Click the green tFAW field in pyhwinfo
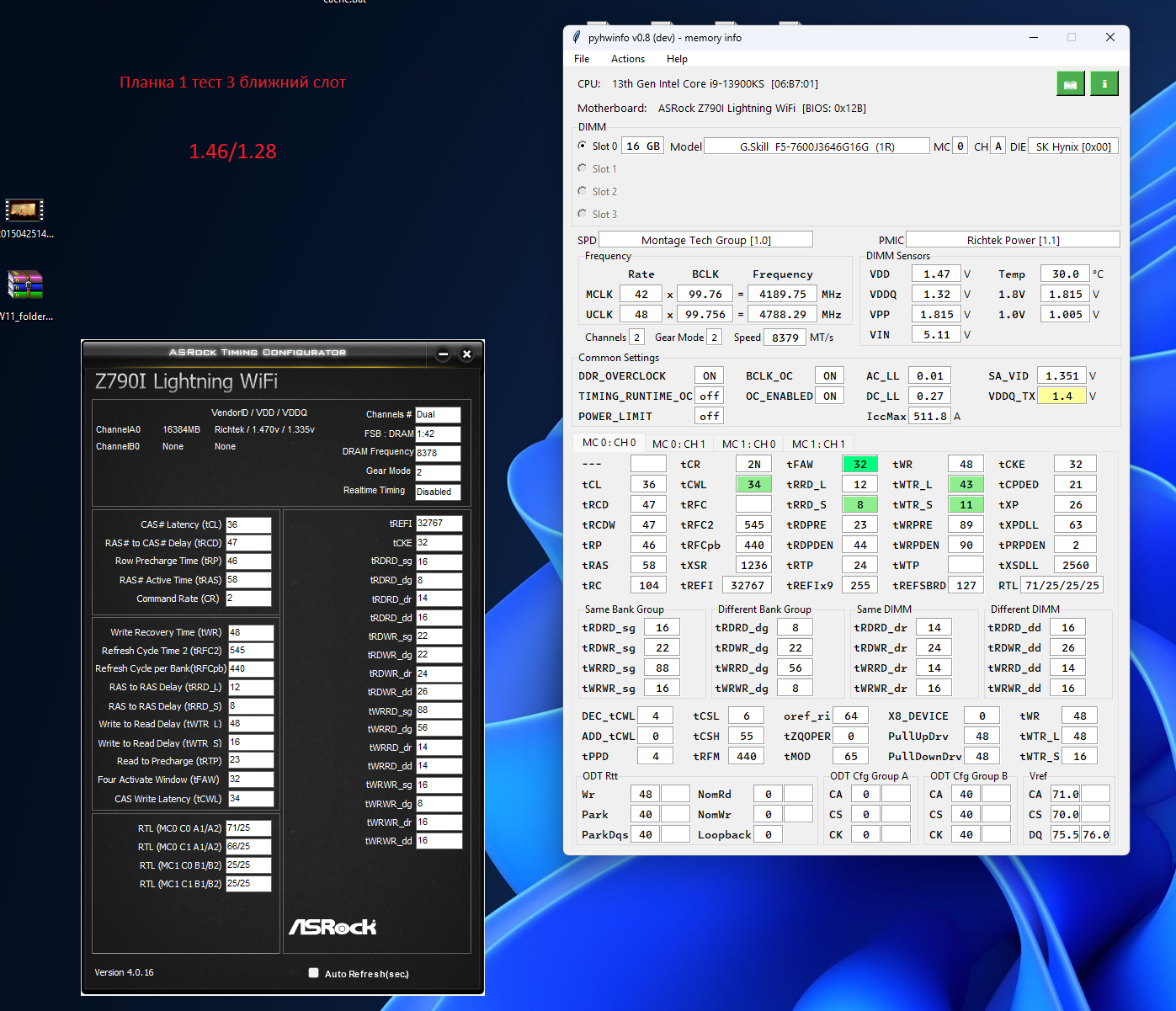The height and width of the screenshot is (1011, 1176). click(860, 464)
